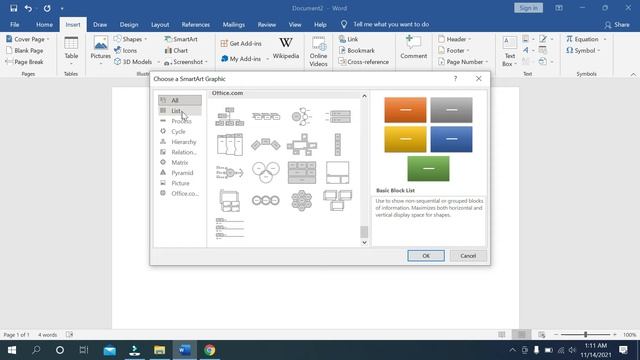This screenshot has height=360, width=640.
Task: Insert a Link
Action: coord(348,39)
